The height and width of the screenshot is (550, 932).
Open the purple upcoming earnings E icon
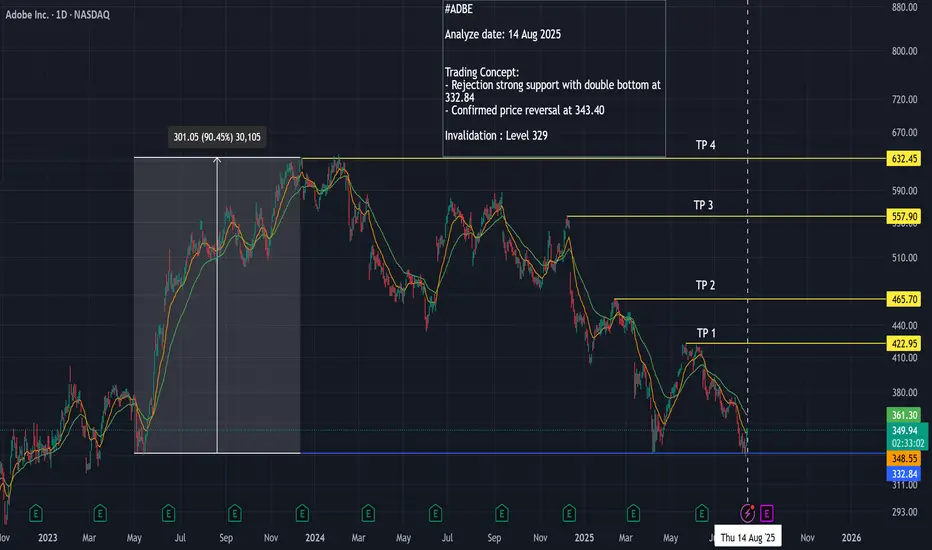(767, 513)
